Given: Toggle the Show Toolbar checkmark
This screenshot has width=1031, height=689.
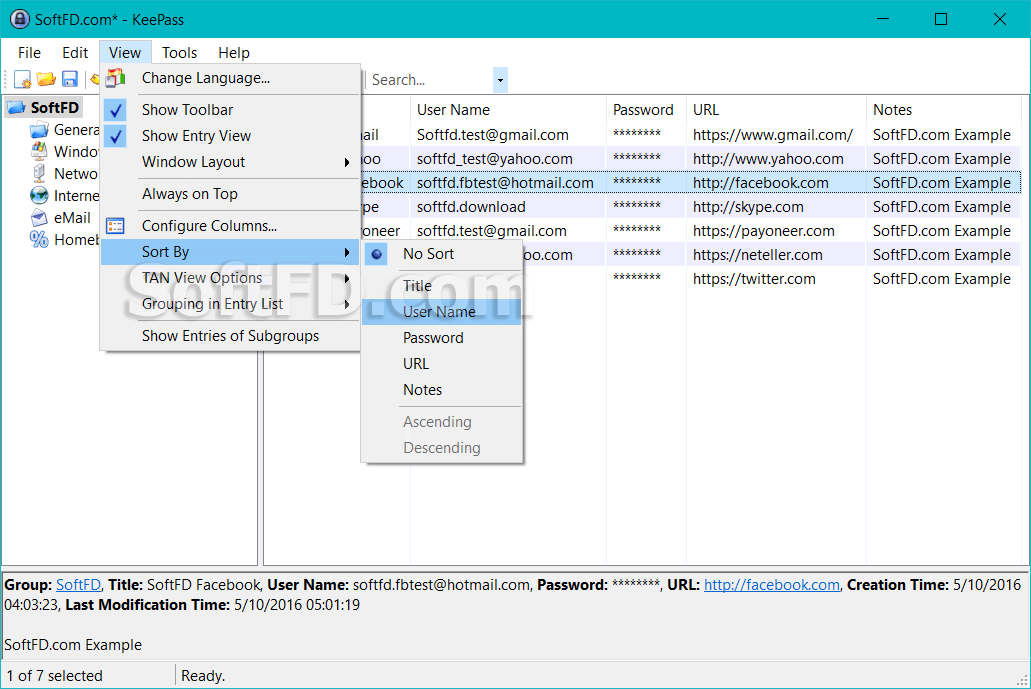Looking at the screenshot, I should click(116, 110).
